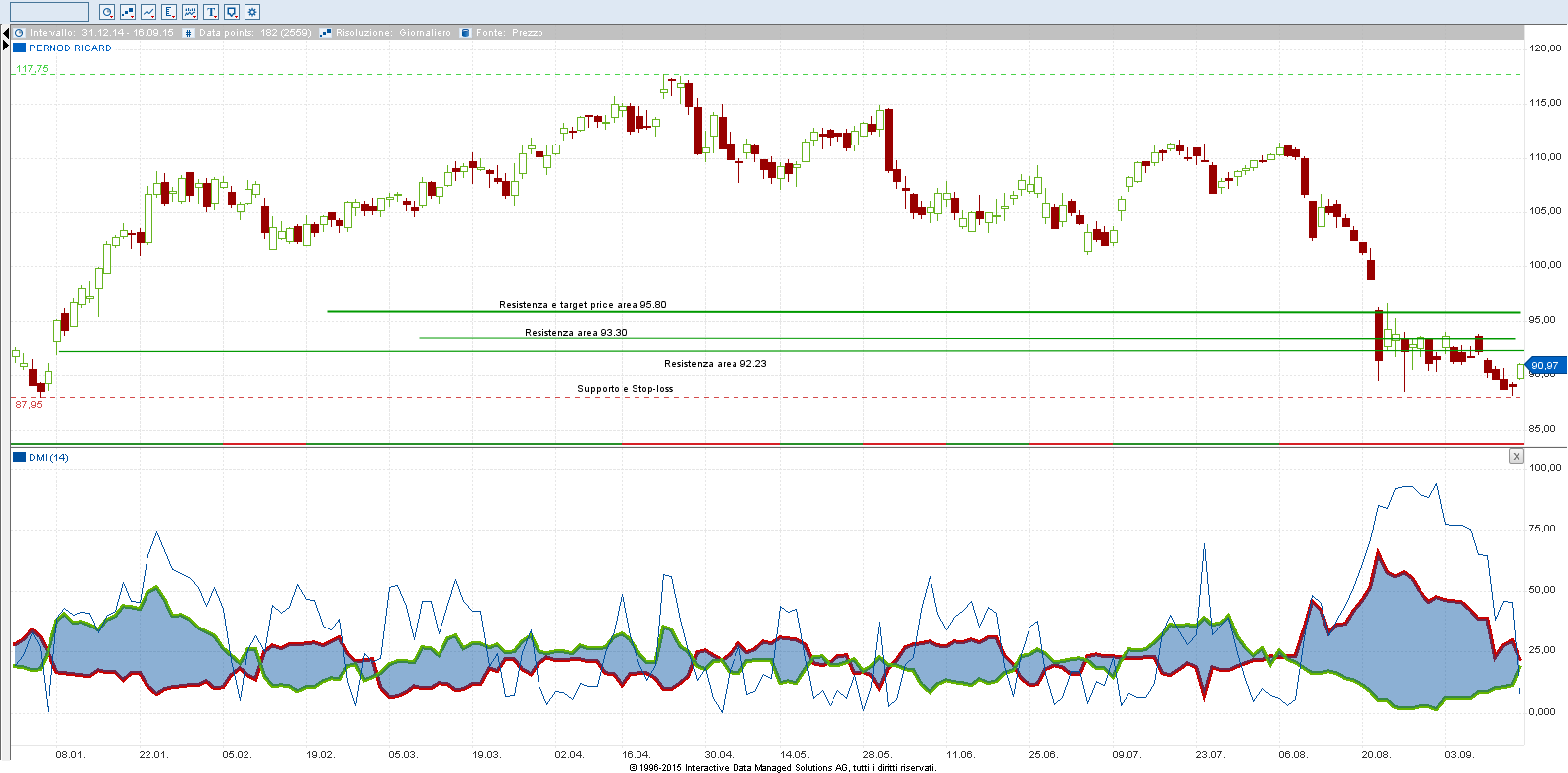
Task: Click the 120,00 price axis label
Action: (x=1545, y=48)
